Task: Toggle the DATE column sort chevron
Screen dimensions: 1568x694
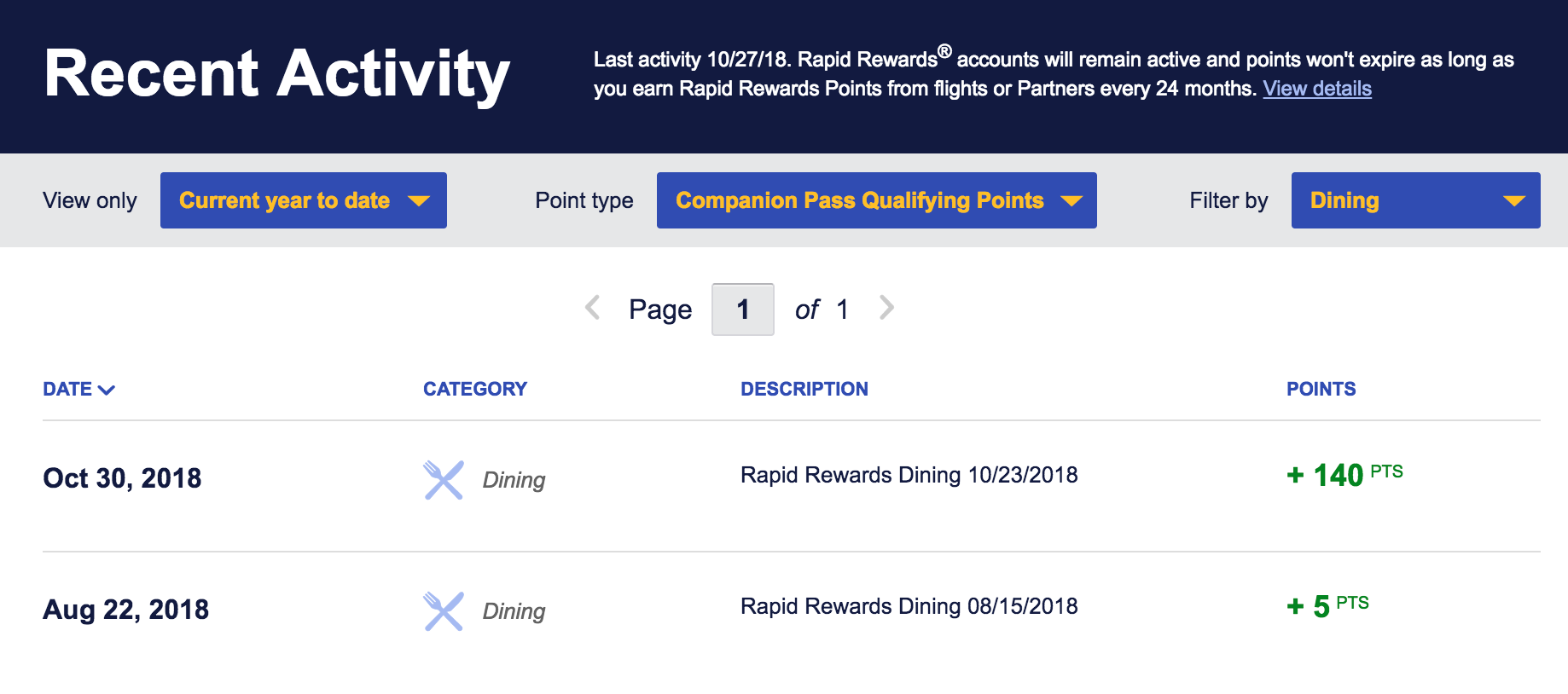Action: [107, 390]
